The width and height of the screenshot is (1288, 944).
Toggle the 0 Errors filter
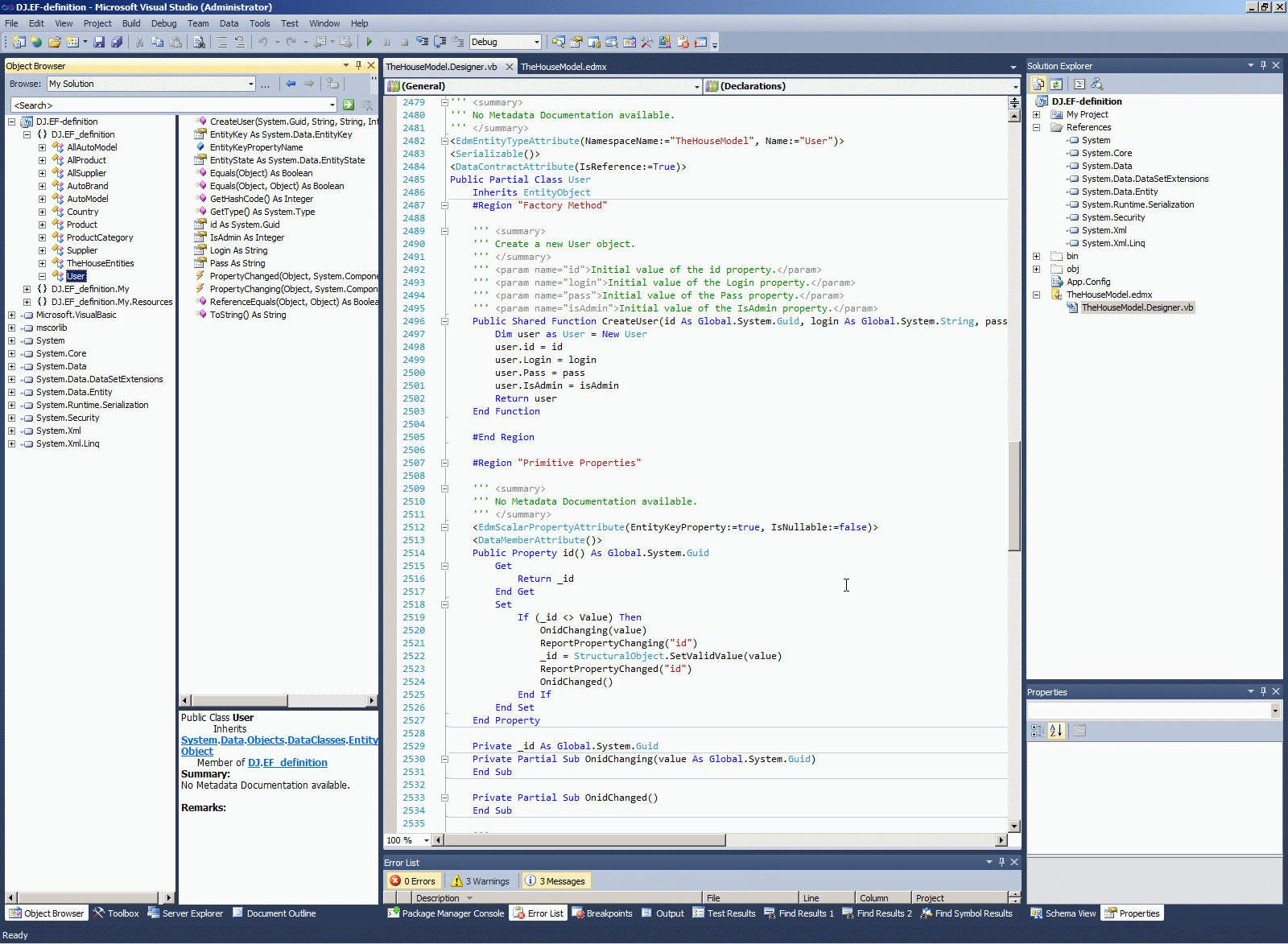[413, 881]
